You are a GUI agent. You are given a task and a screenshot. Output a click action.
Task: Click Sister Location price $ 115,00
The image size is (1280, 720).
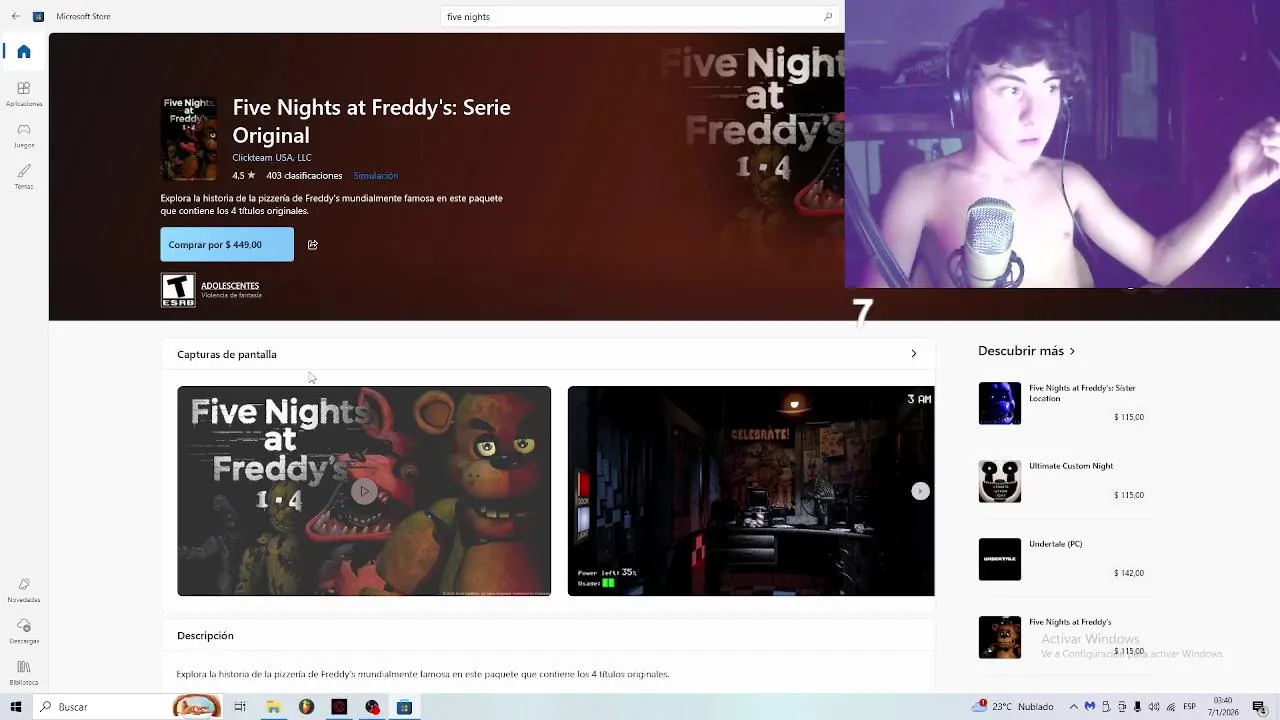1129,417
